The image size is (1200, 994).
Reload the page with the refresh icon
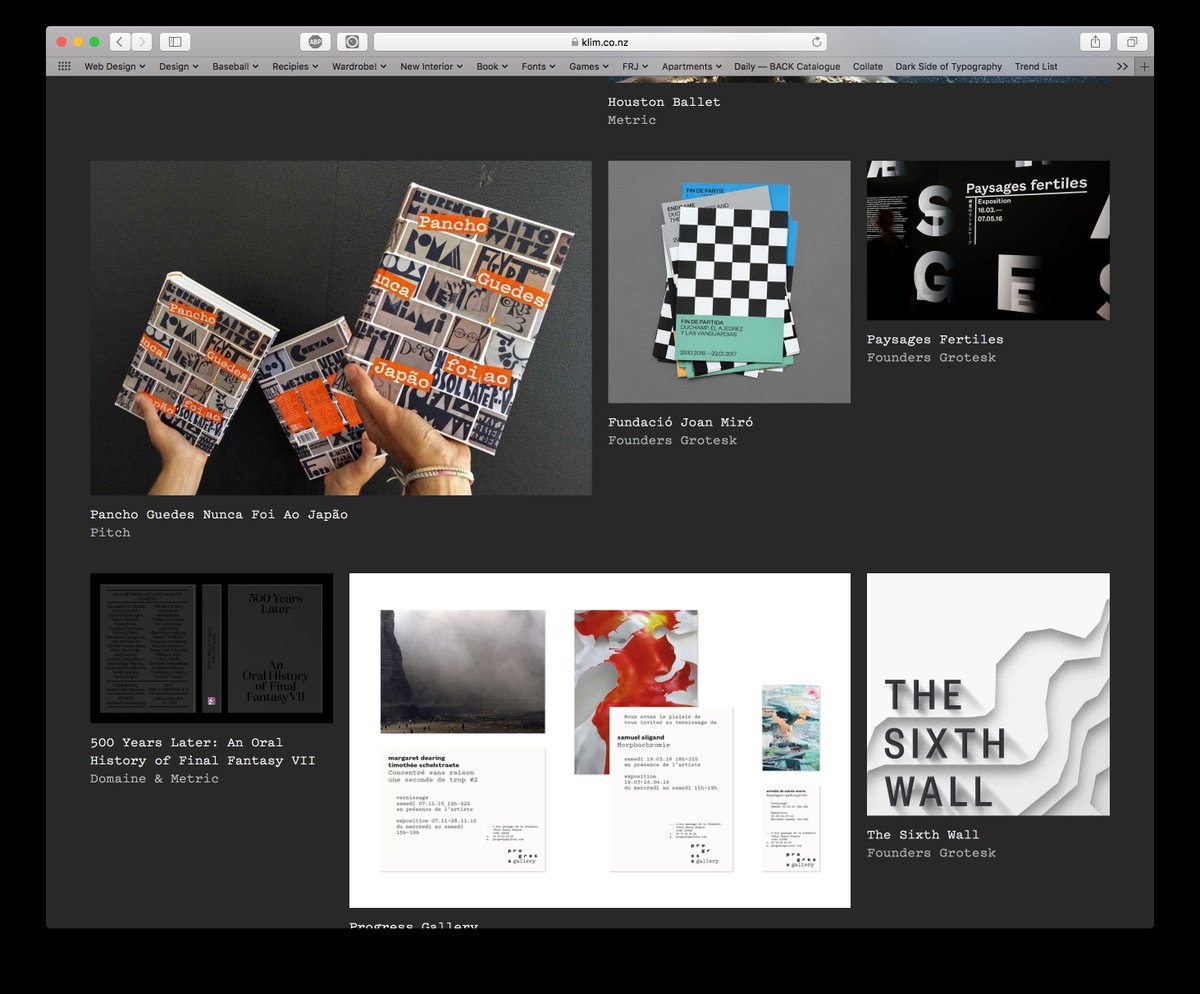pos(817,42)
